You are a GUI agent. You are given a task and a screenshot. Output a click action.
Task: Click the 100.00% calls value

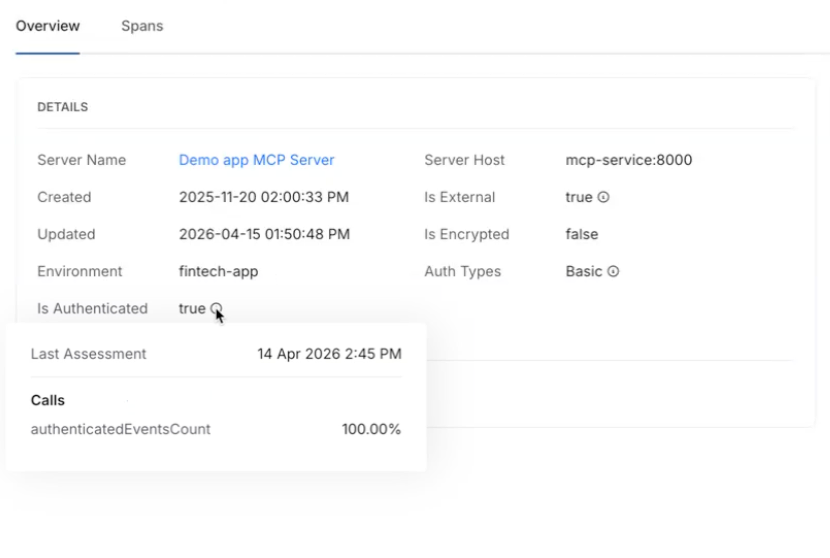click(371, 429)
